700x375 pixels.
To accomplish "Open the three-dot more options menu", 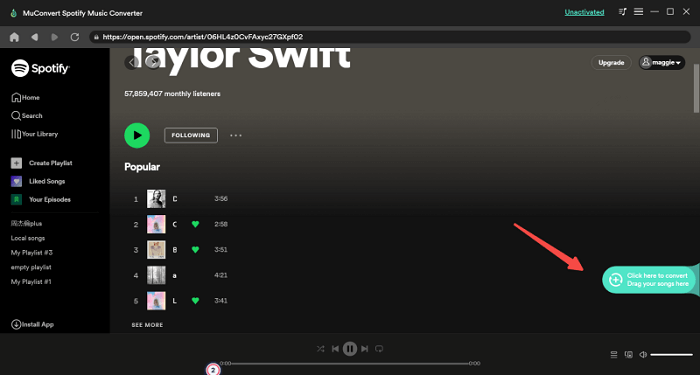I will tap(236, 135).
